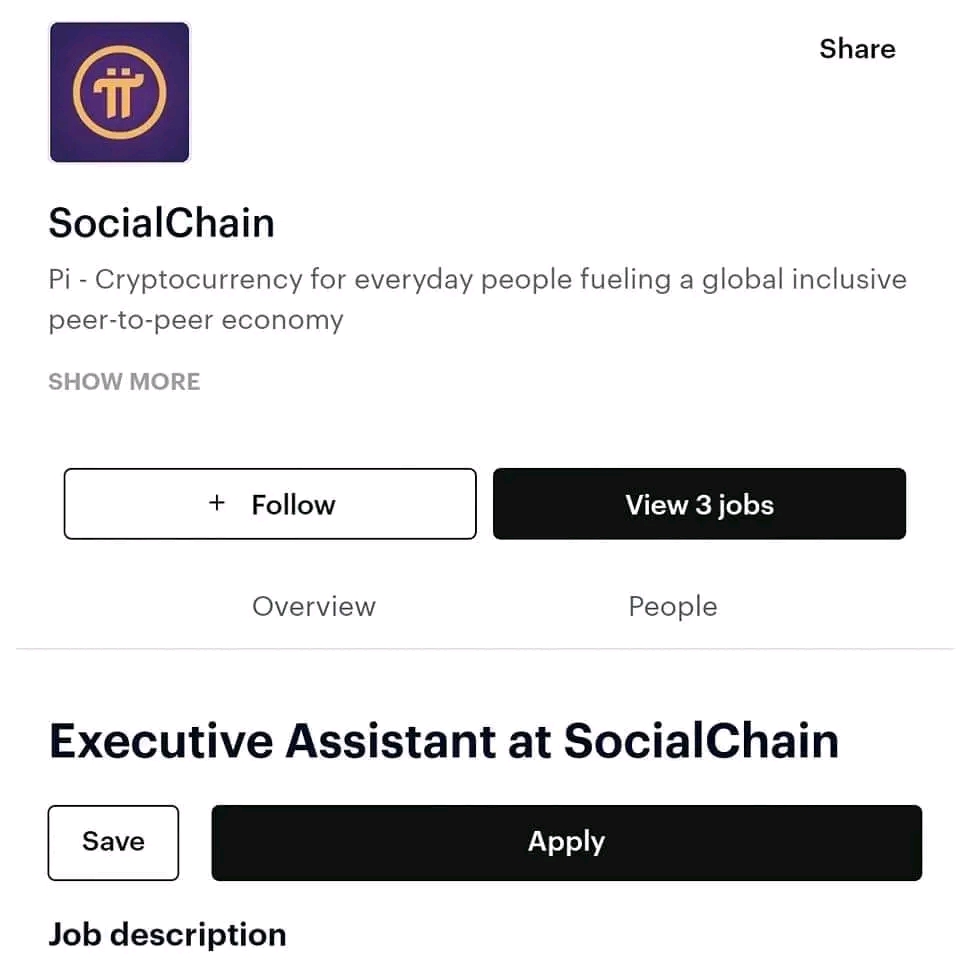
Task: Click the plus icon on Follow
Action: coord(217,503)
